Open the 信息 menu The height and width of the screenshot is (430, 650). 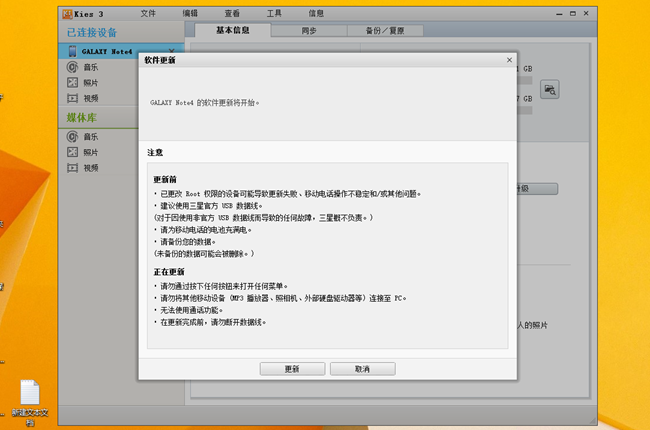pos(316,14)
